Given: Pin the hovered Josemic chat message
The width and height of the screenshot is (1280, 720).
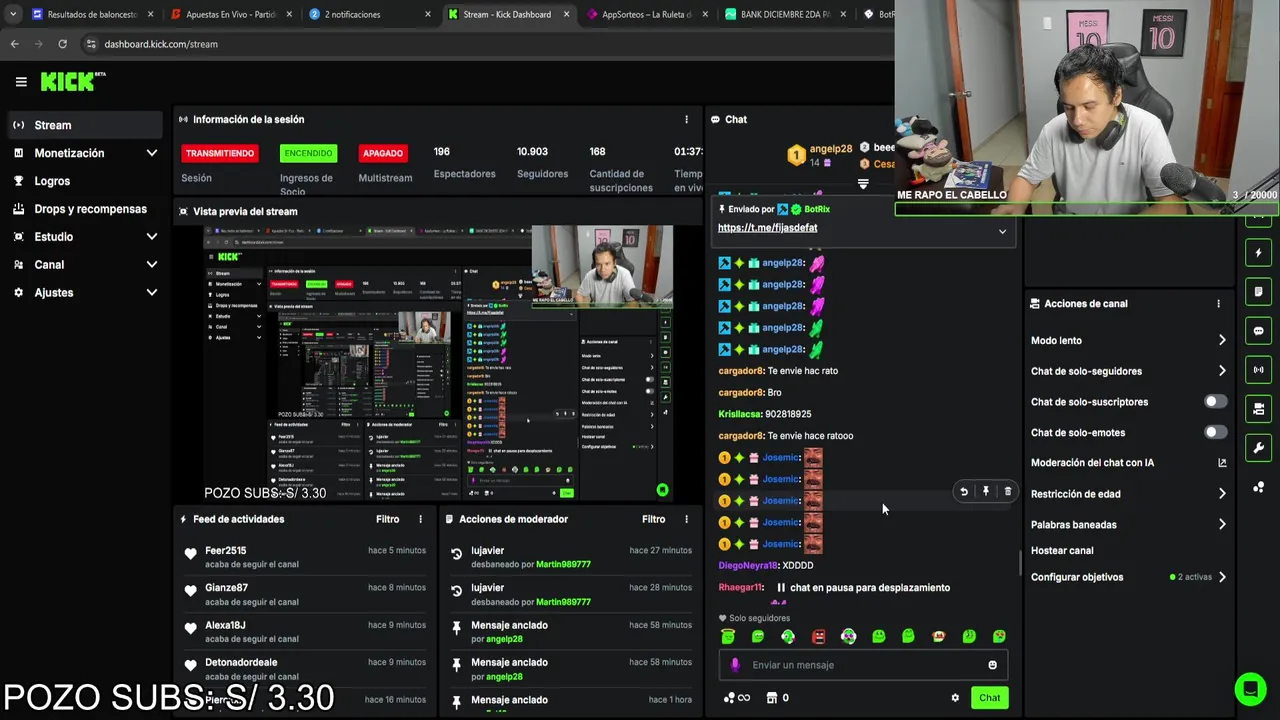Looking at the screenshot, I should [986, 491].
